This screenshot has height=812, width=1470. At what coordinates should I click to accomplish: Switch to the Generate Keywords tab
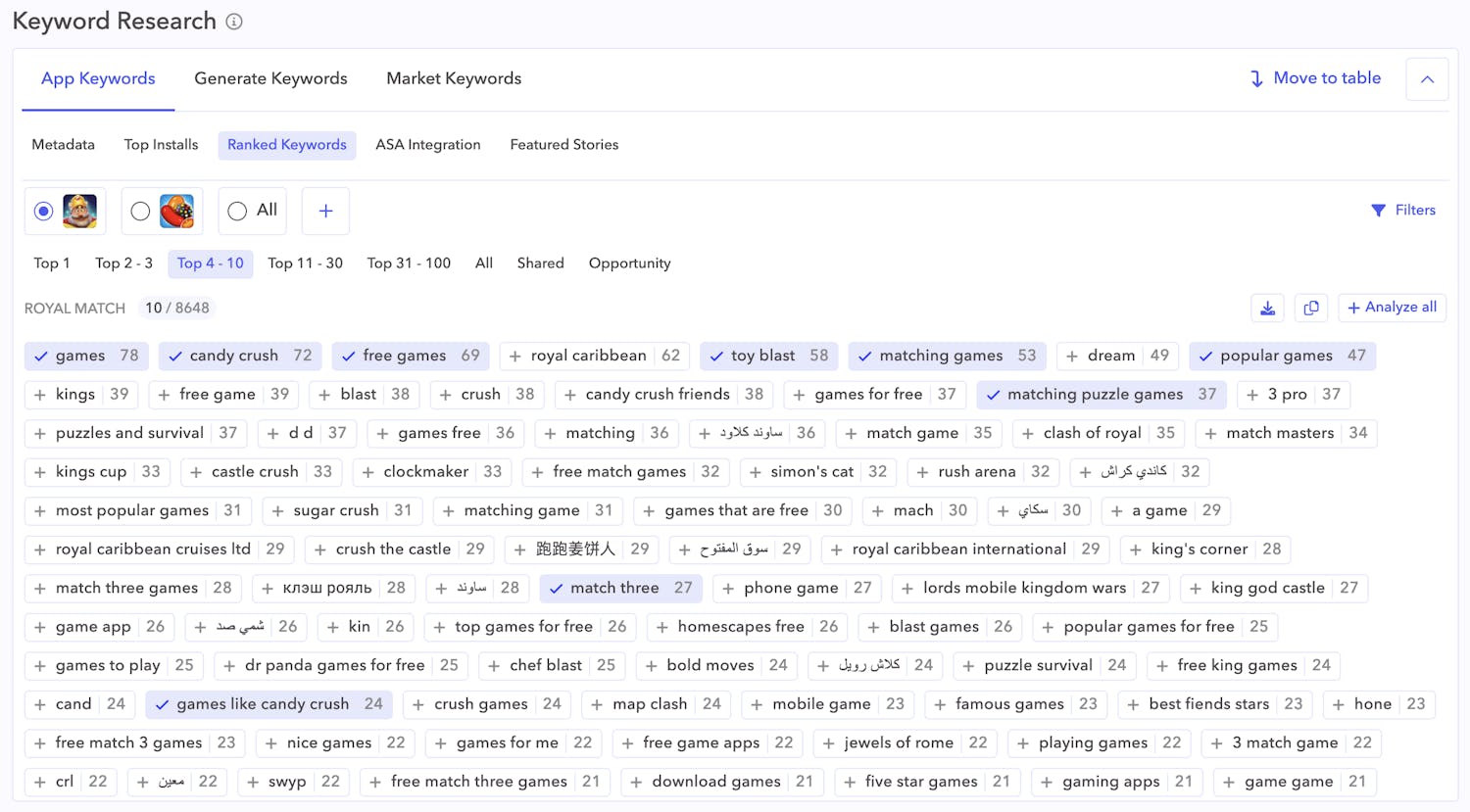(x=270, y=78)
